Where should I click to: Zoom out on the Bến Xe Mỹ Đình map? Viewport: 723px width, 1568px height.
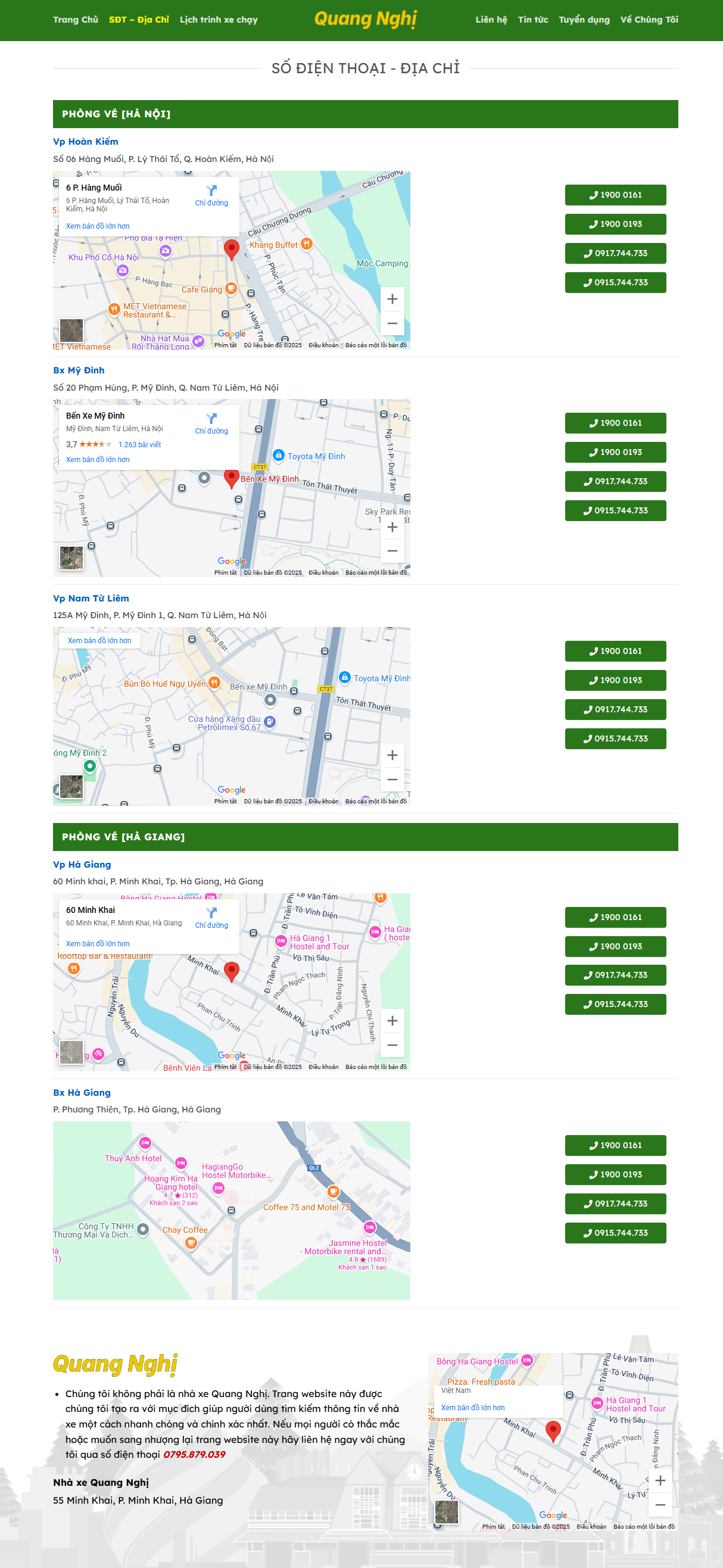coord(392,551)
